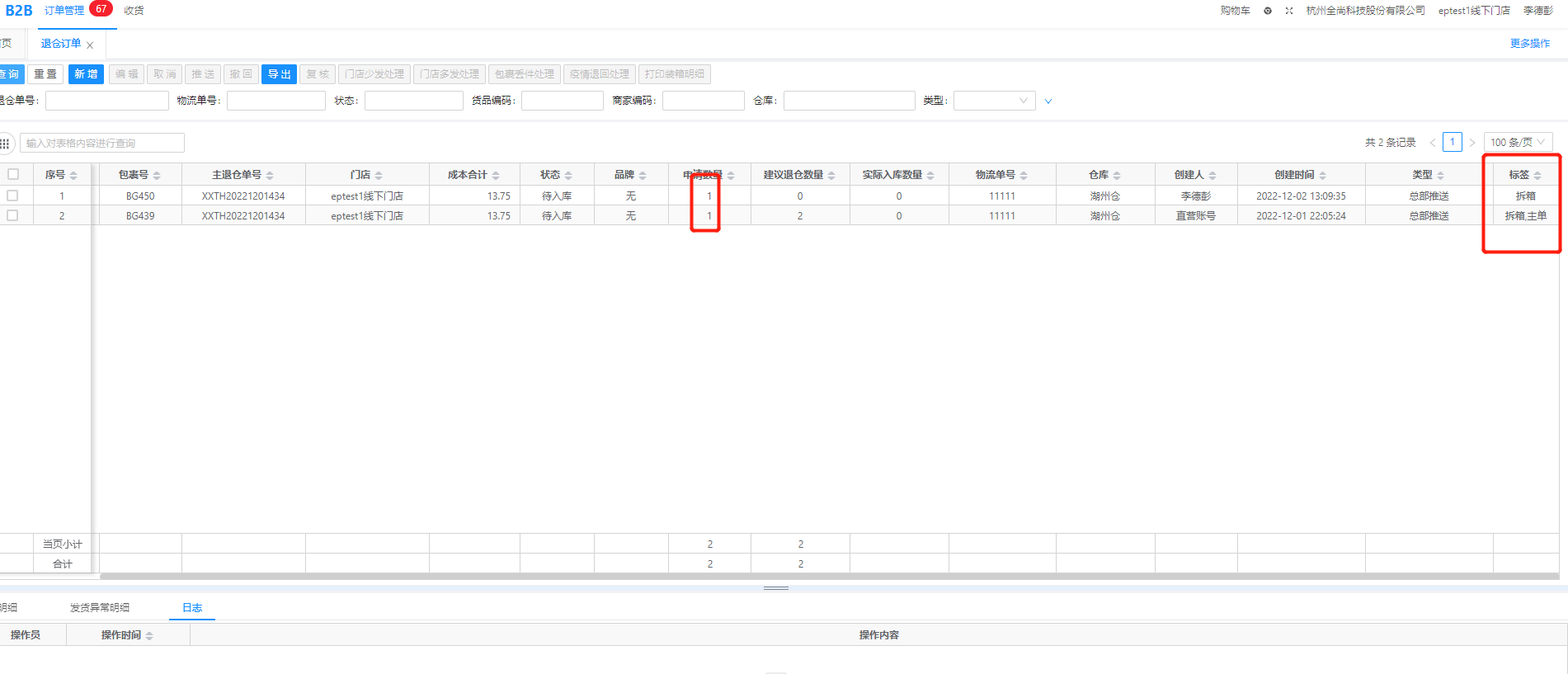Click the fullscreen toggle icon in header
This screenshot has width=1568, height=674.
coord(1289,11)
